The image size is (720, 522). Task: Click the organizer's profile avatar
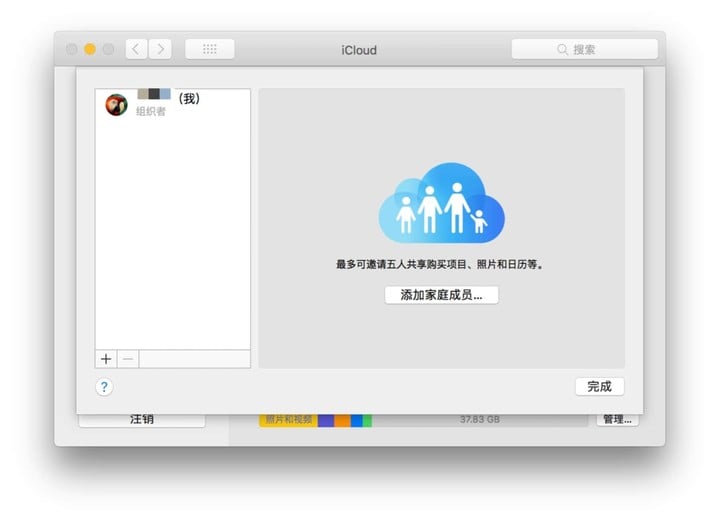[117, 105]
